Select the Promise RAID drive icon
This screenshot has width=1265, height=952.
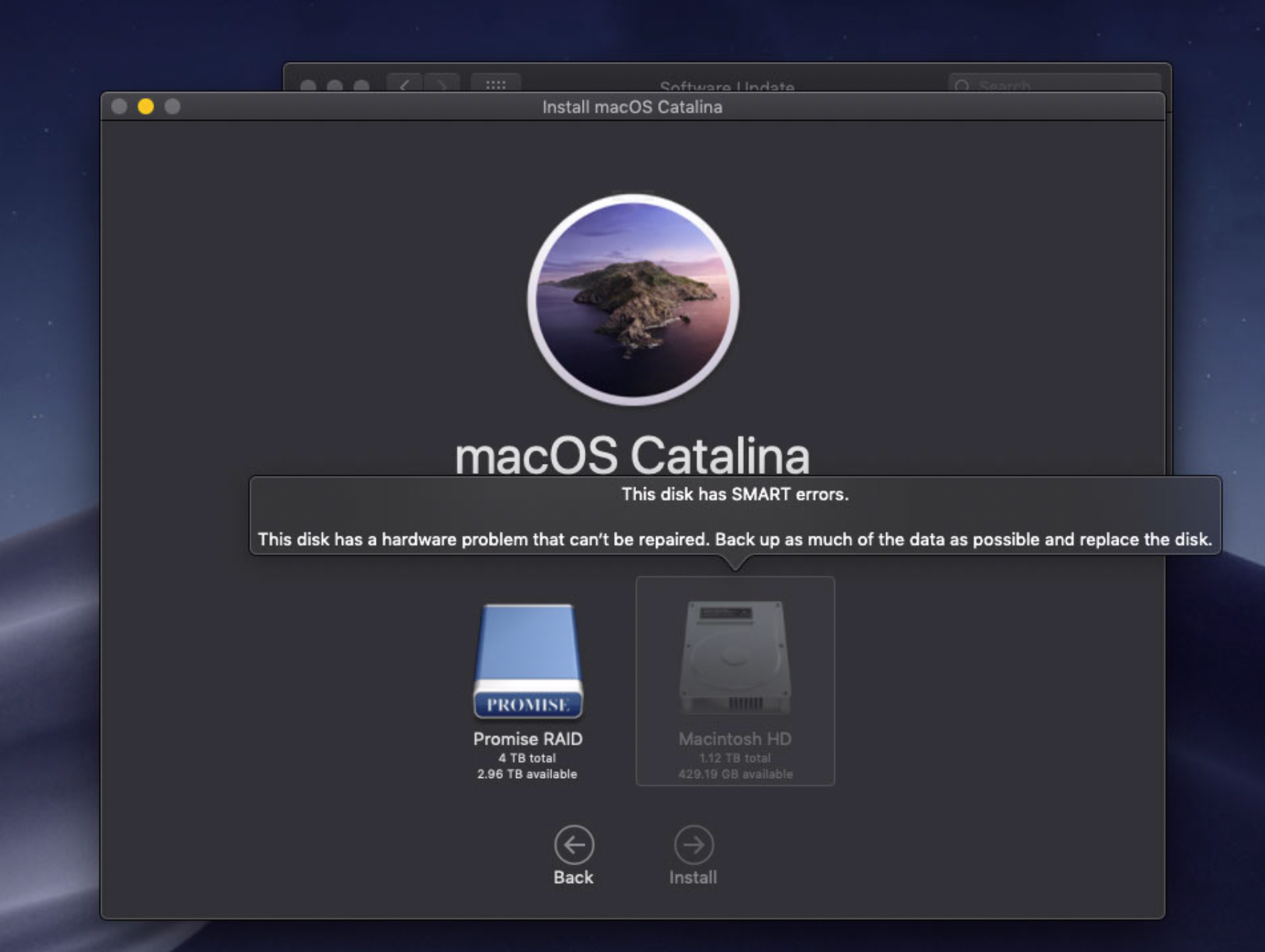527,661
